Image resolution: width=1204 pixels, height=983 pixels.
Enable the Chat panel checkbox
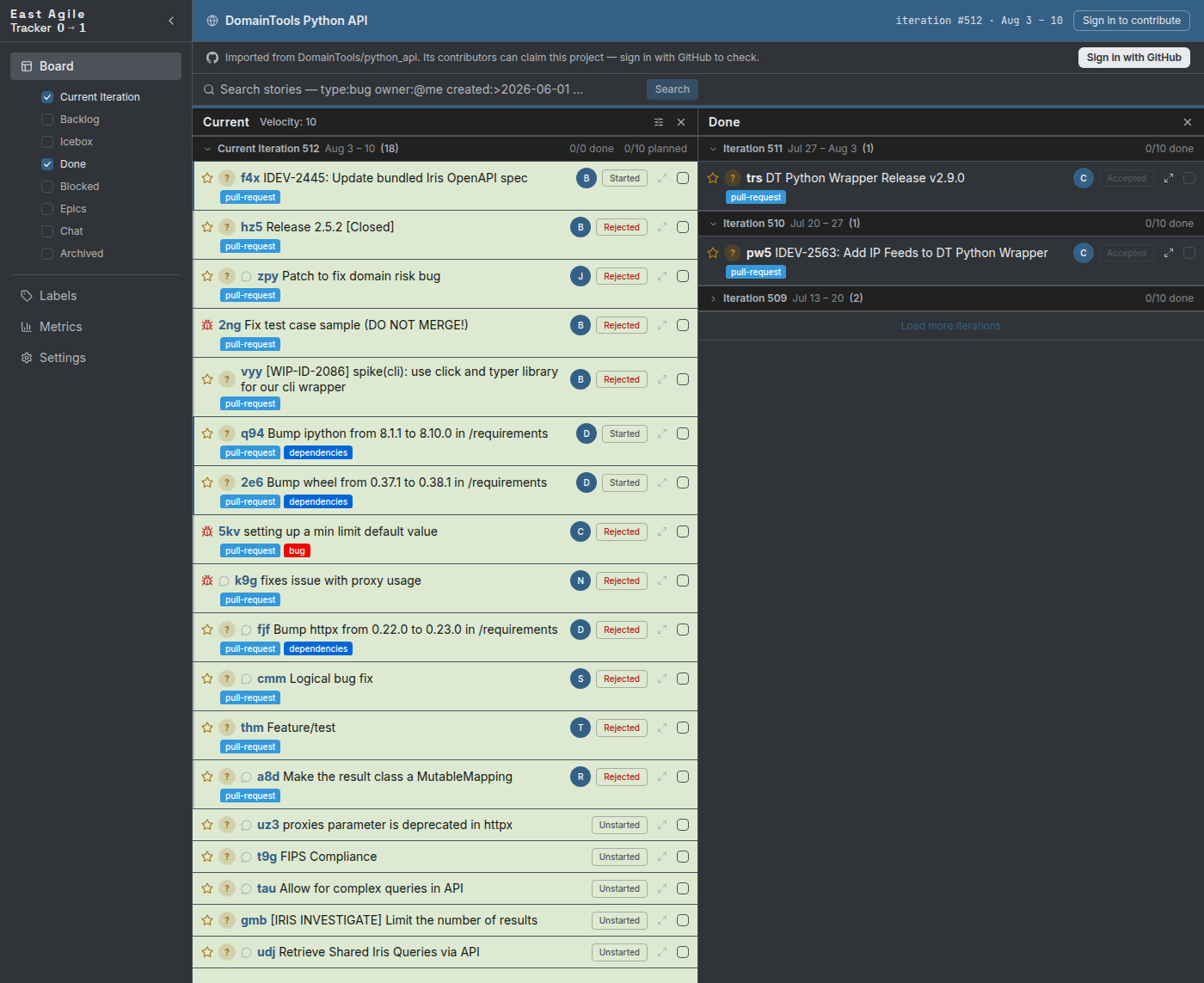[x=47, y=231]
